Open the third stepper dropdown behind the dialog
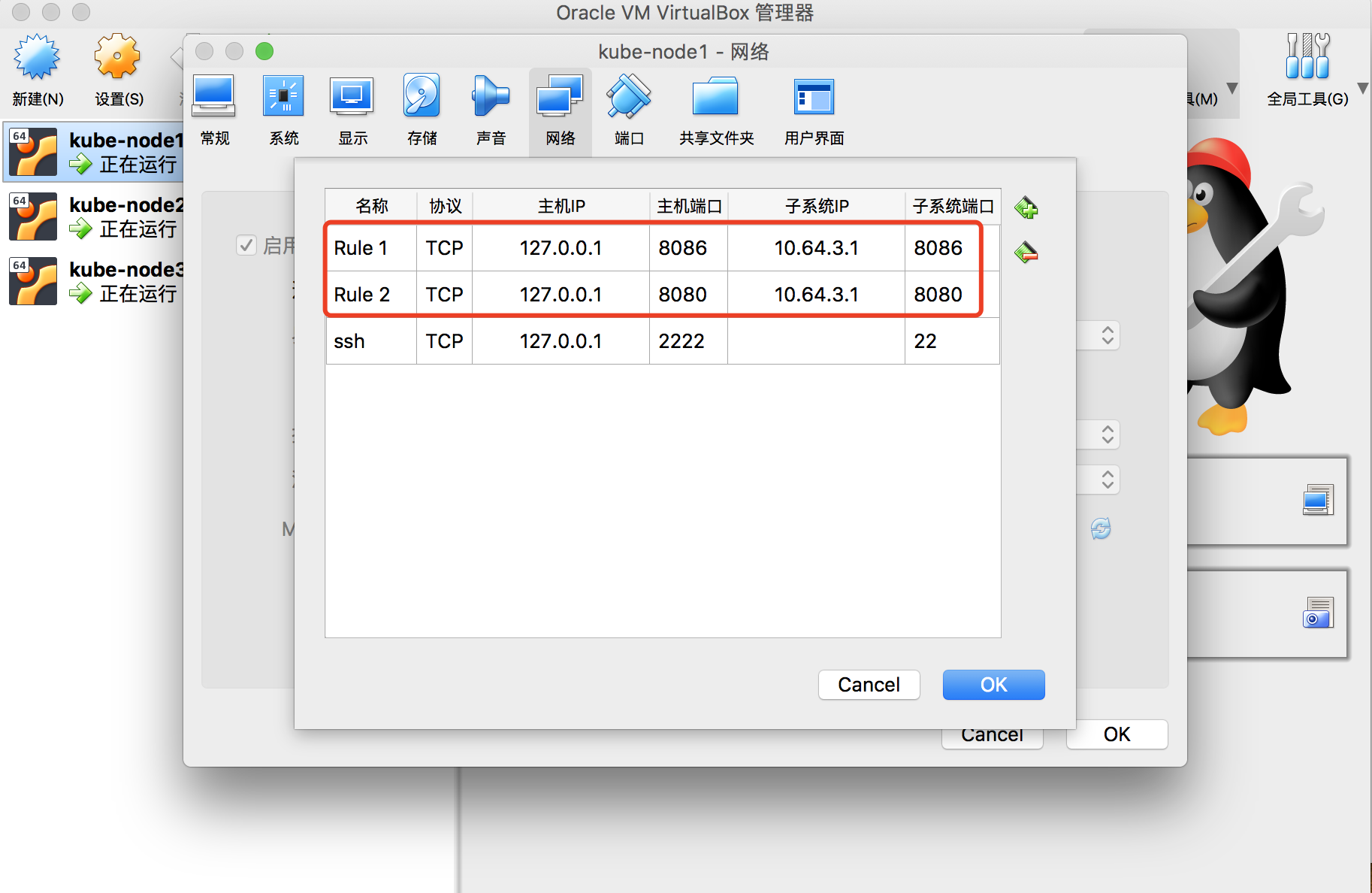The height and width of the screenshot is (893, 1372). tap(1108, 480)
